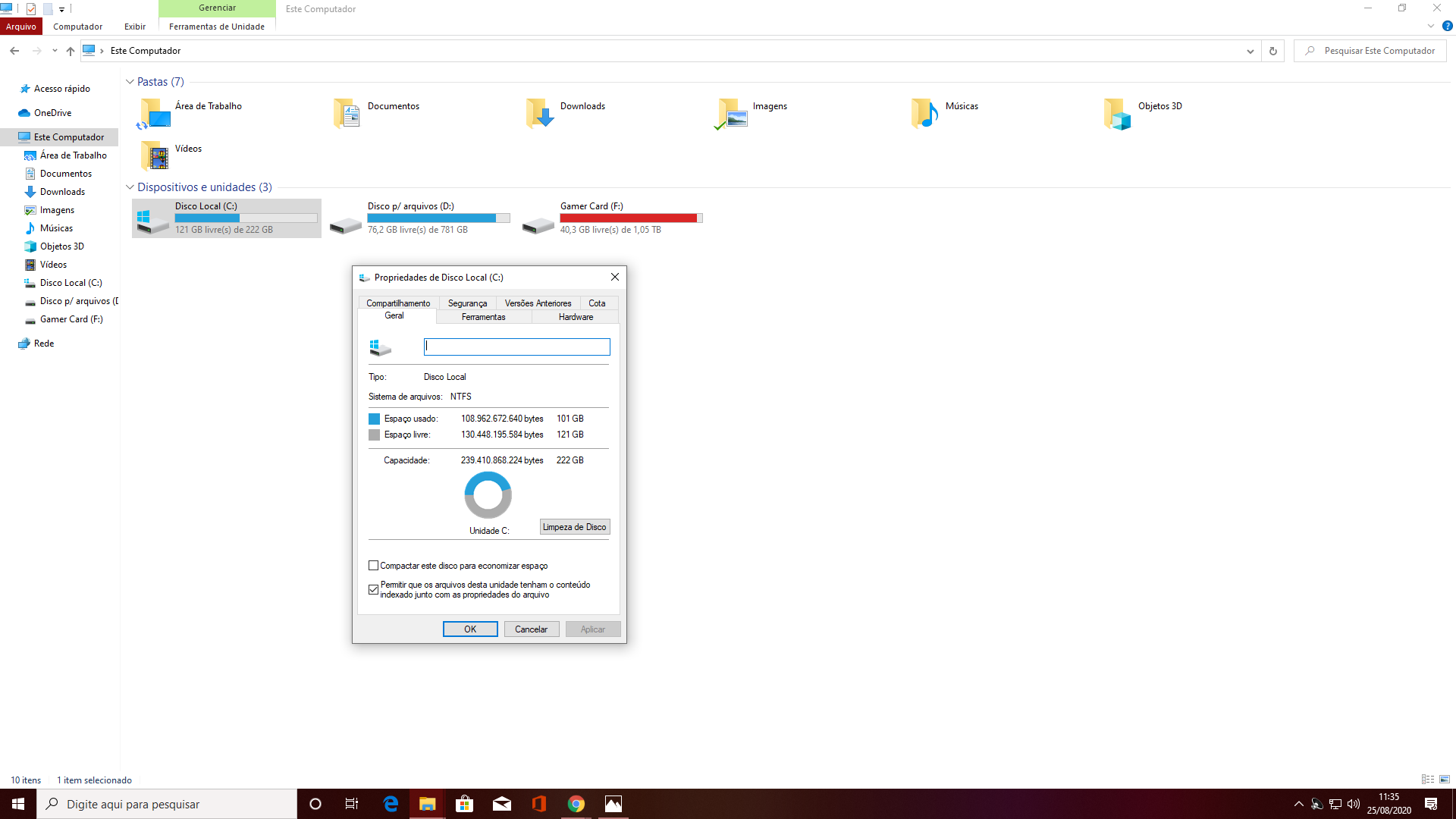The image size is (1456, 819).
Task: Open the Compartilhamento tab in properties
Action: tap(398, 303)
